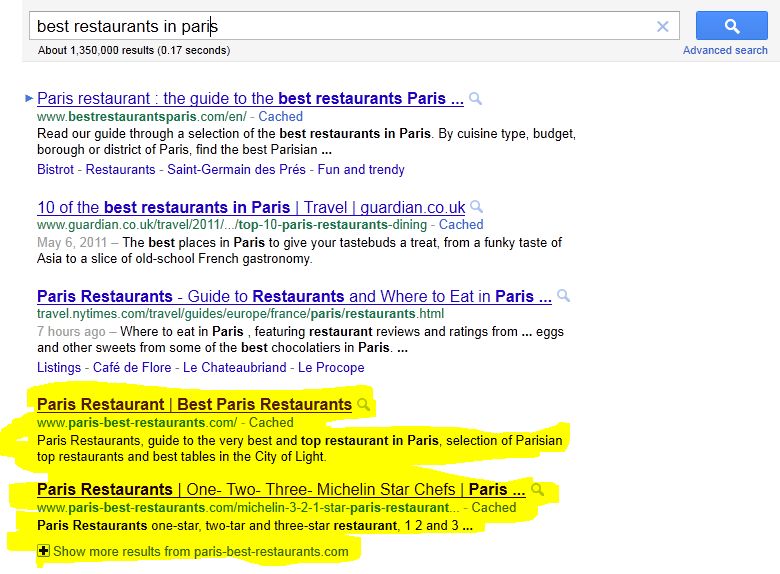View the Cached copy of the guardian.co.uk result
Screen dimensions: 780x574
click(x=461, y=225)
